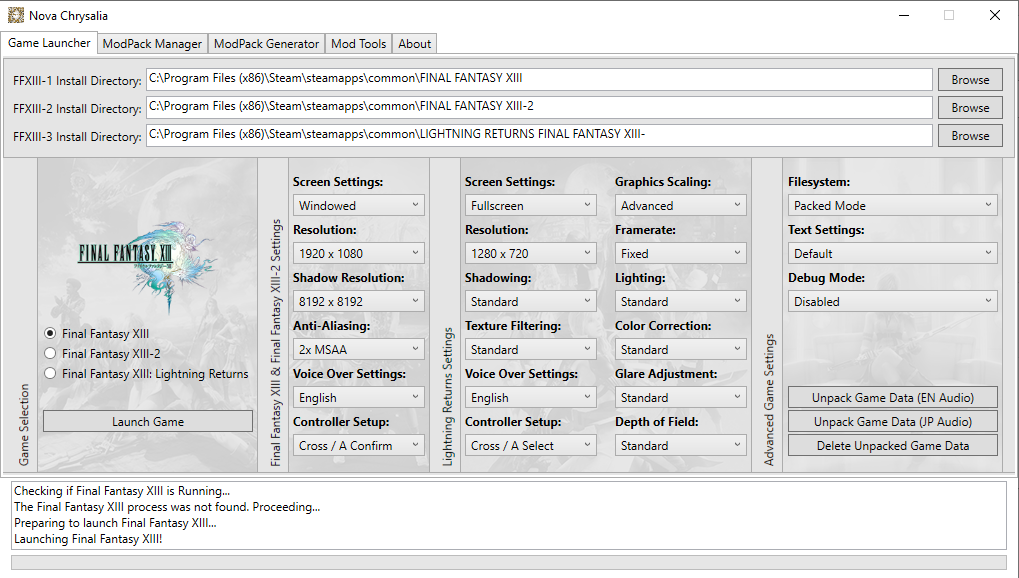Open the 1280 x 720 resolution dropdown
Screen dimensions: 1019x578
[x=530, y=254]
